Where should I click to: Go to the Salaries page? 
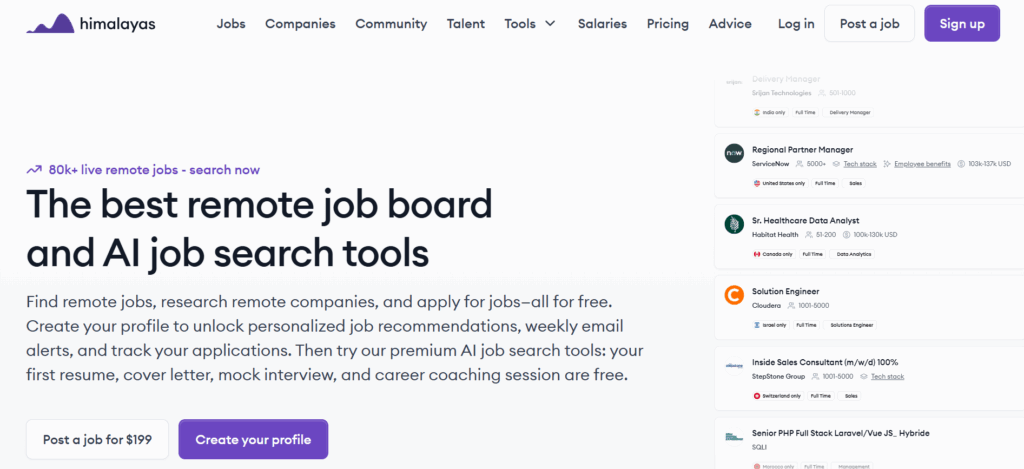[602, 24]
